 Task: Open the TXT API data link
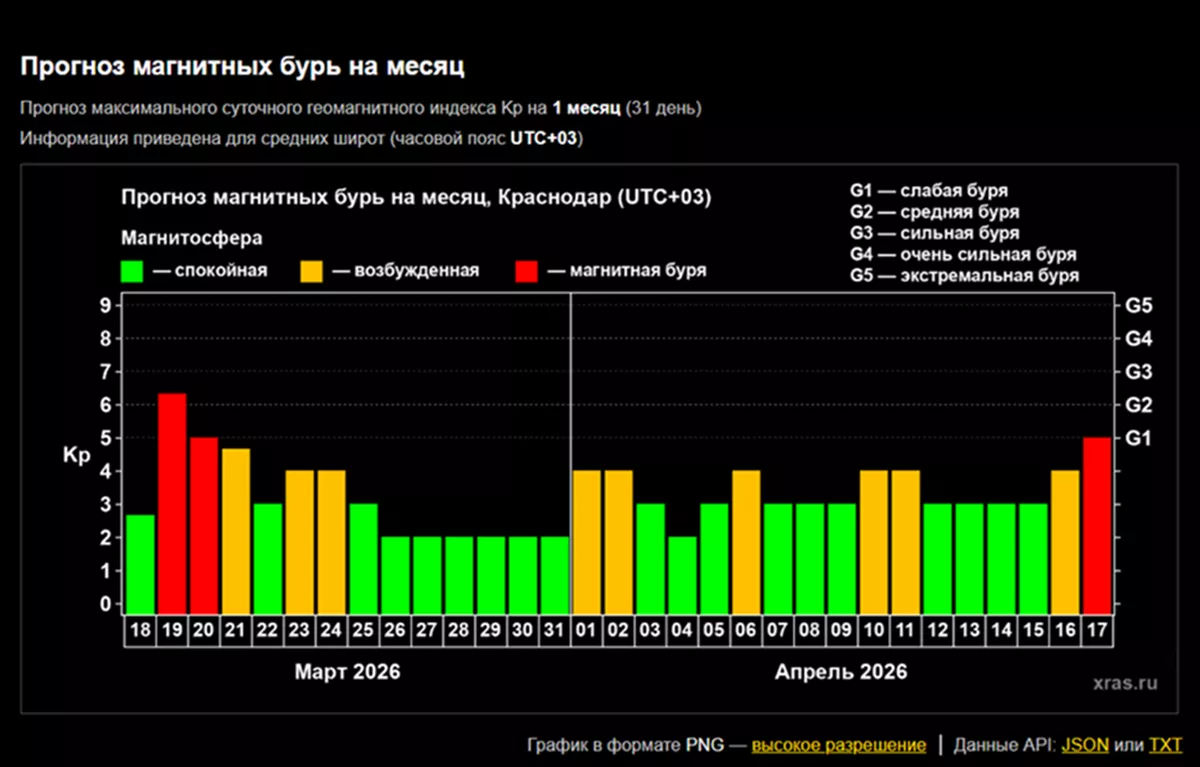coord(1165,745)
